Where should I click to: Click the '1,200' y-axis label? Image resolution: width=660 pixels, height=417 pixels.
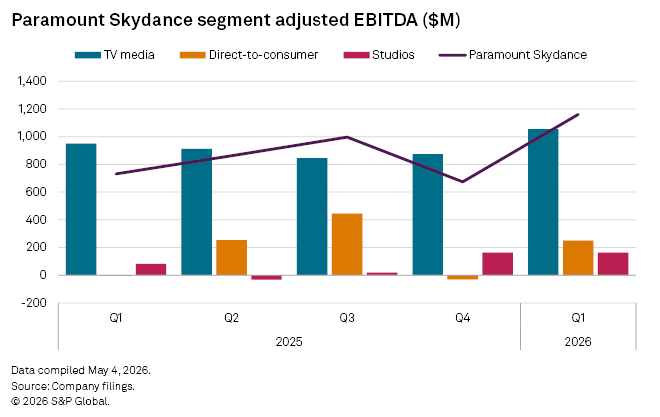32,109
